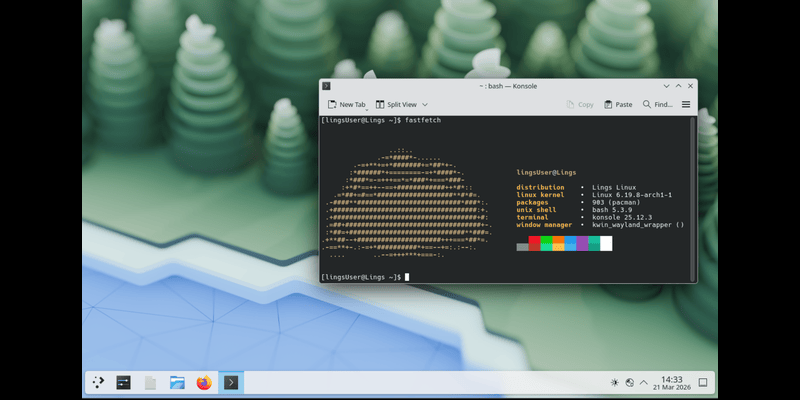800x400 pixels.
Task: Open System Settings from taskbar
Action: click(124, 382)
